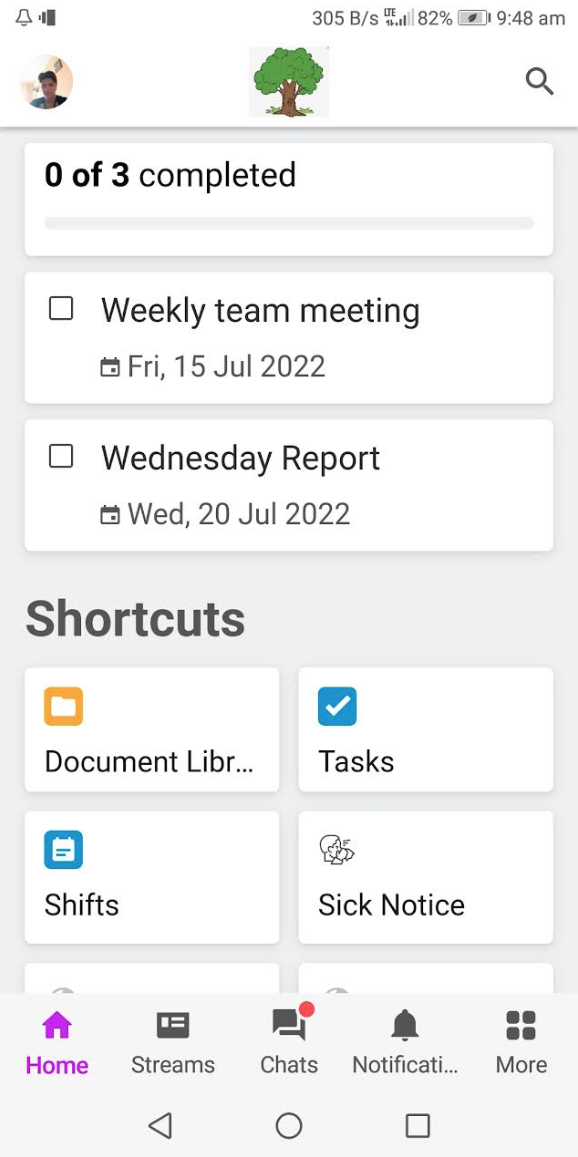Tap the tree logo image
This screenshot has width=578, height=1157.
289,81
